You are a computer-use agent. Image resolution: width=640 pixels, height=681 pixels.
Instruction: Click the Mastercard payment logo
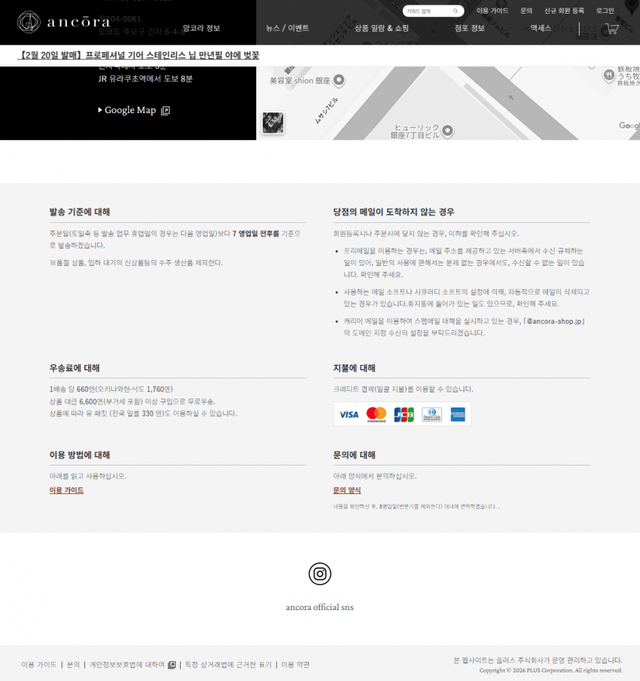coord(376,414)
